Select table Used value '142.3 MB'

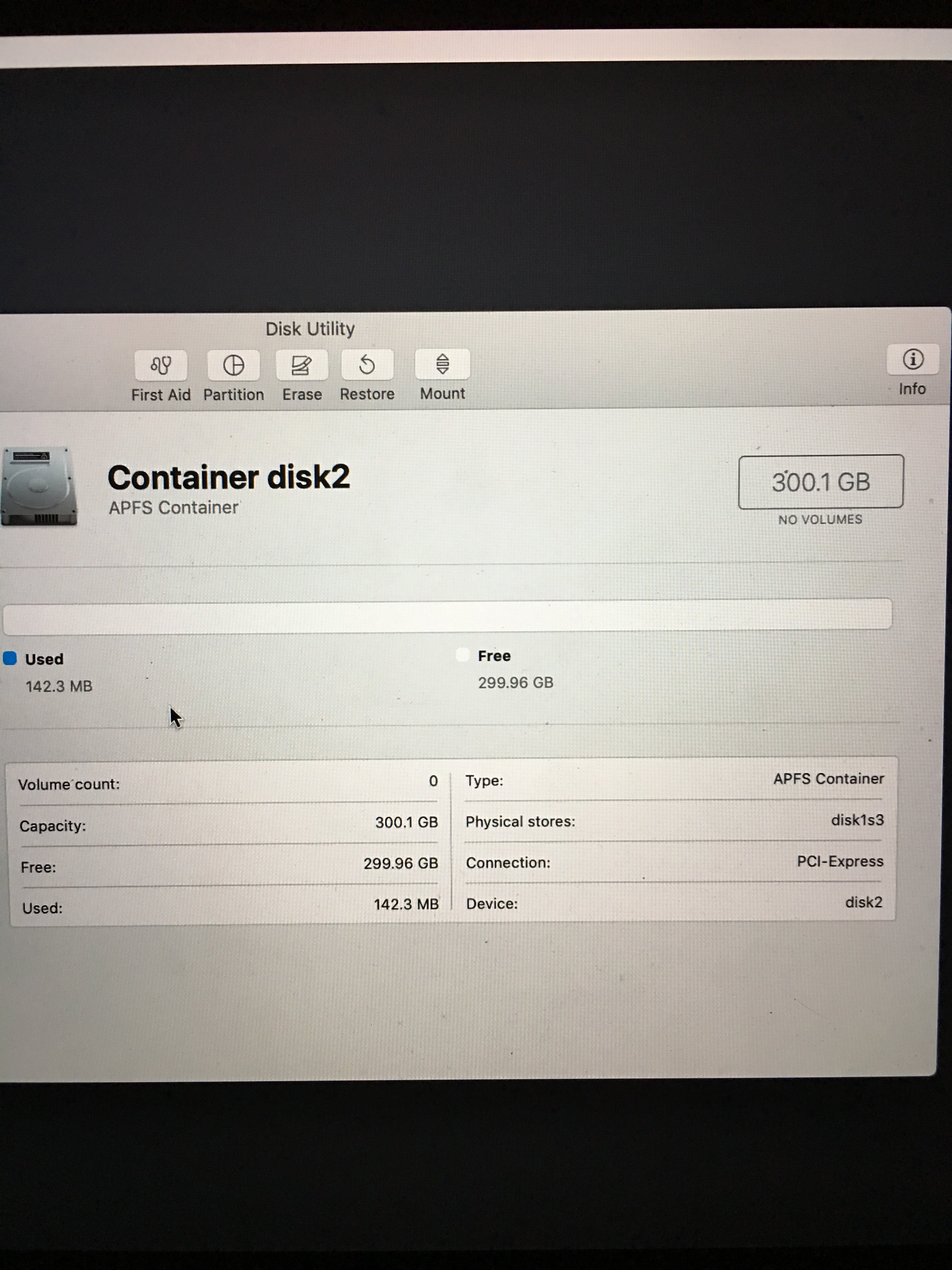tap(406, 904)
